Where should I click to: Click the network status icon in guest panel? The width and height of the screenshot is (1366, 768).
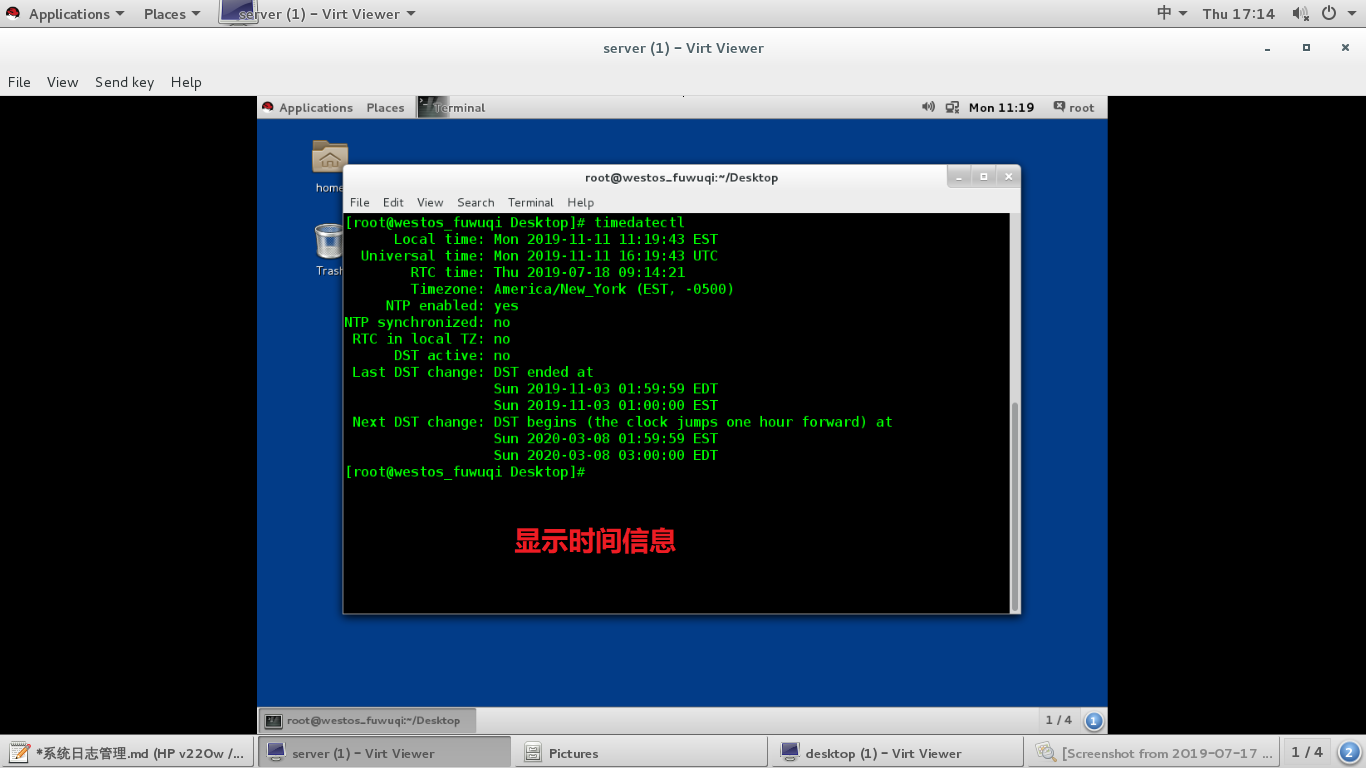(952, 107)
